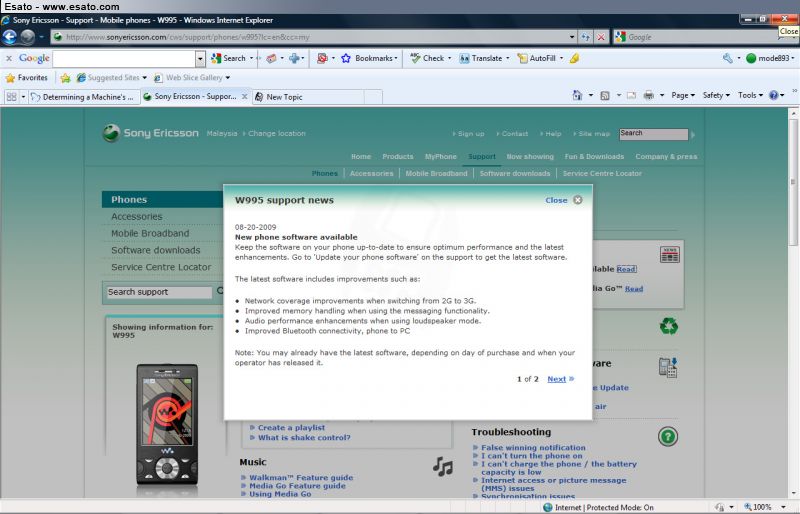Click the Change location link

click(277, 133)
